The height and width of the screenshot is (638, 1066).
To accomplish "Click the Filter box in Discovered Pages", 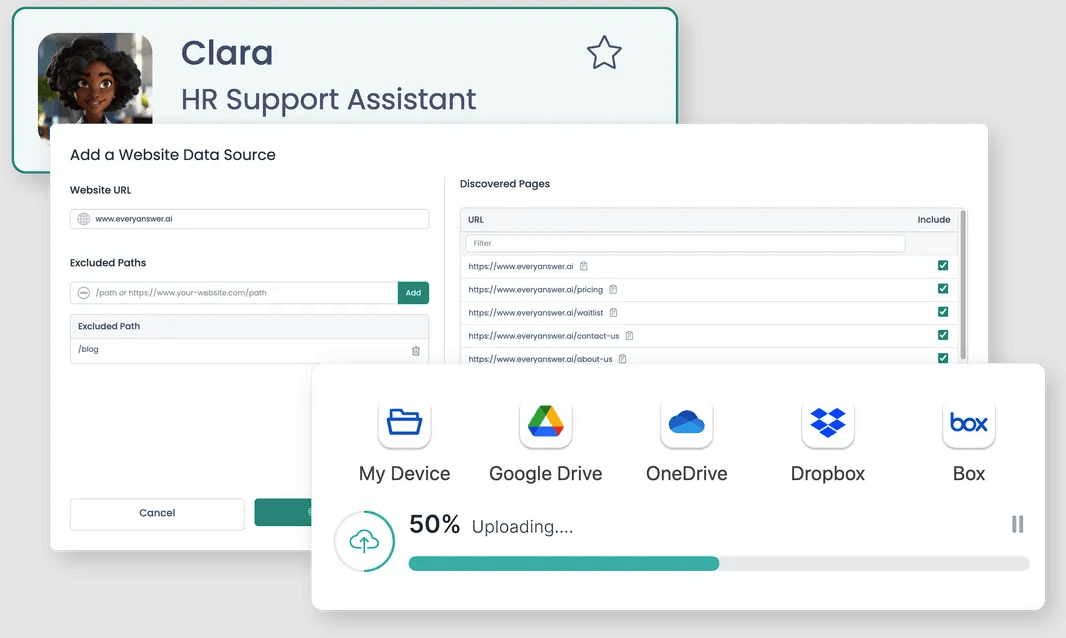I will click(x=685, y=243).
